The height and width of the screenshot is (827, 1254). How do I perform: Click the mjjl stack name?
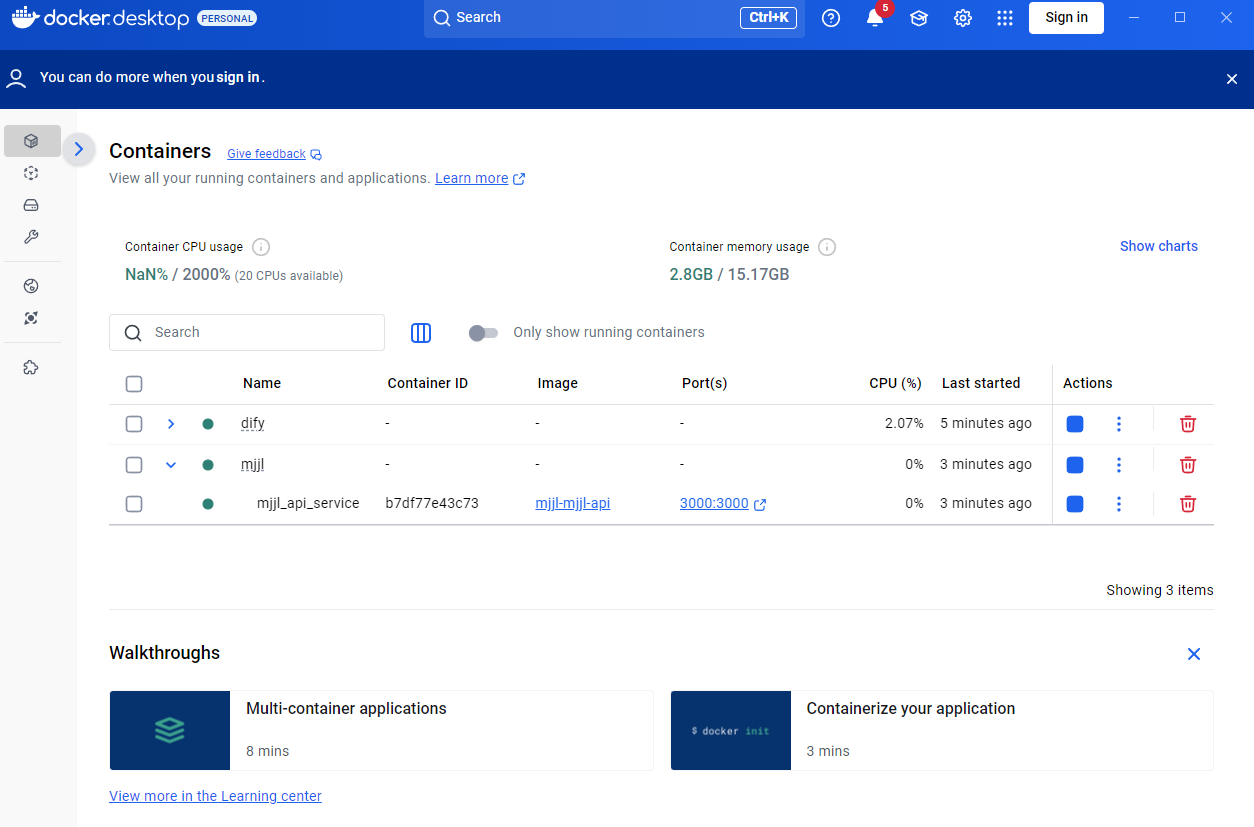coord(253,465)
